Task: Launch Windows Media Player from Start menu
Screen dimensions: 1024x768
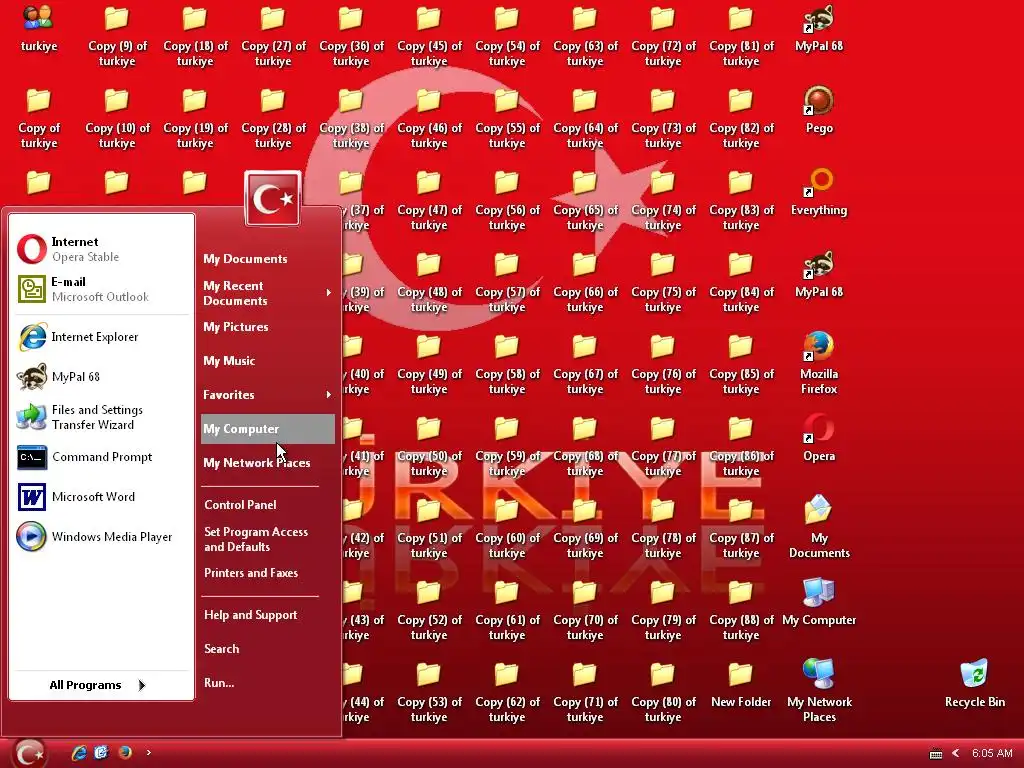Action: (x=101, y=537)
